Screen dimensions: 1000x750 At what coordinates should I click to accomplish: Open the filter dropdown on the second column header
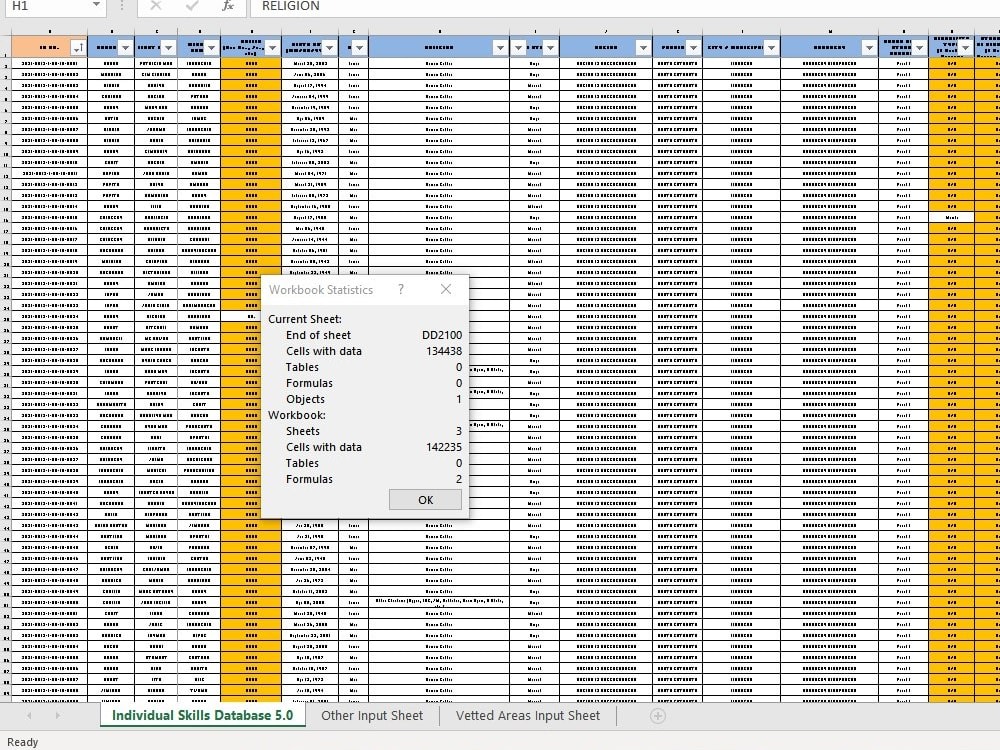click(x=125, y=47)
